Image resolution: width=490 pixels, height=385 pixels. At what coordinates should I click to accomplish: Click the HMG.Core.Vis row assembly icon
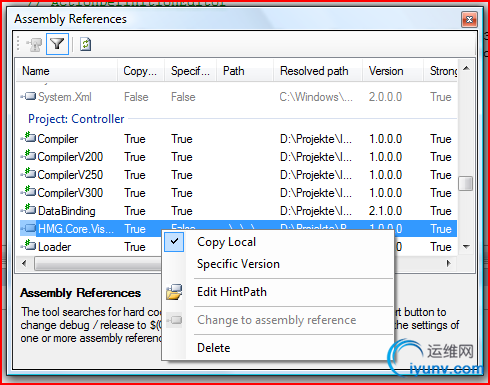pyautogui.click(x=29, y=228)
